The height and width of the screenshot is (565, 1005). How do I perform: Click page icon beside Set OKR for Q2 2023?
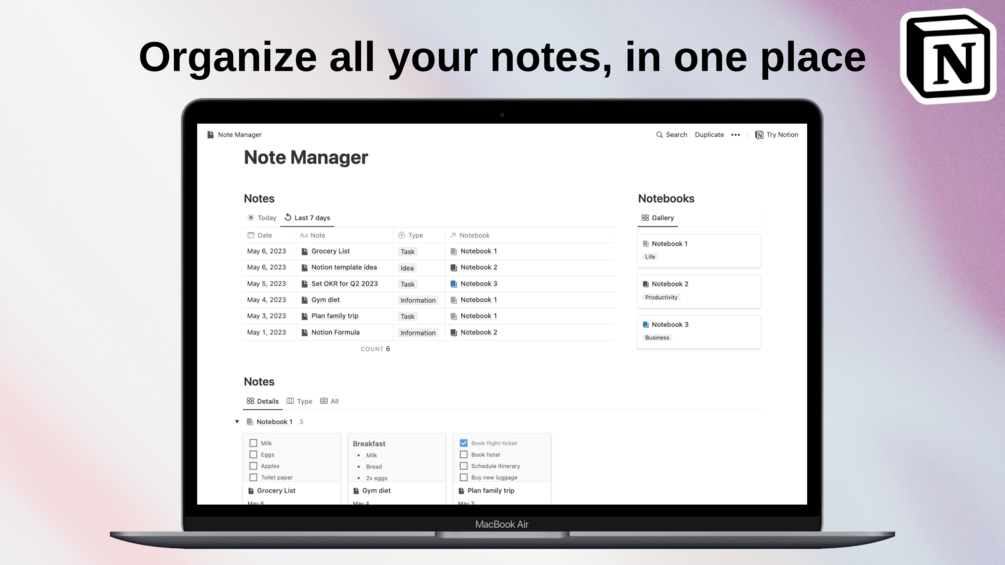(304, 284)
